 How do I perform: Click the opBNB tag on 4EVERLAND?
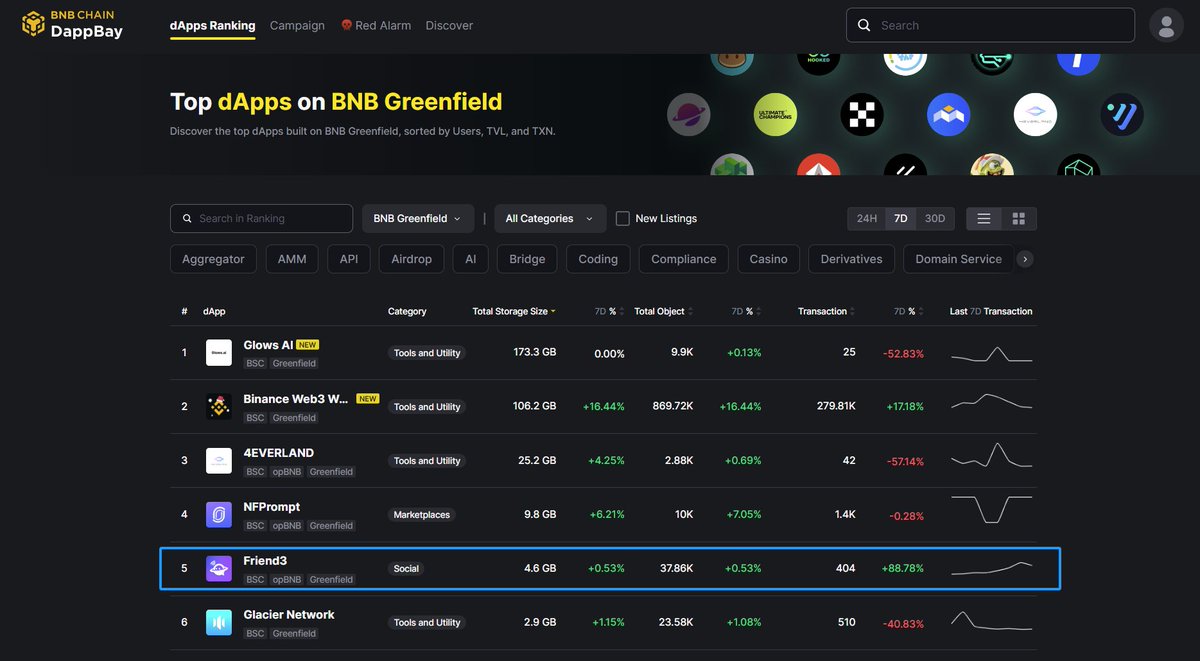(x=287, y=472)
